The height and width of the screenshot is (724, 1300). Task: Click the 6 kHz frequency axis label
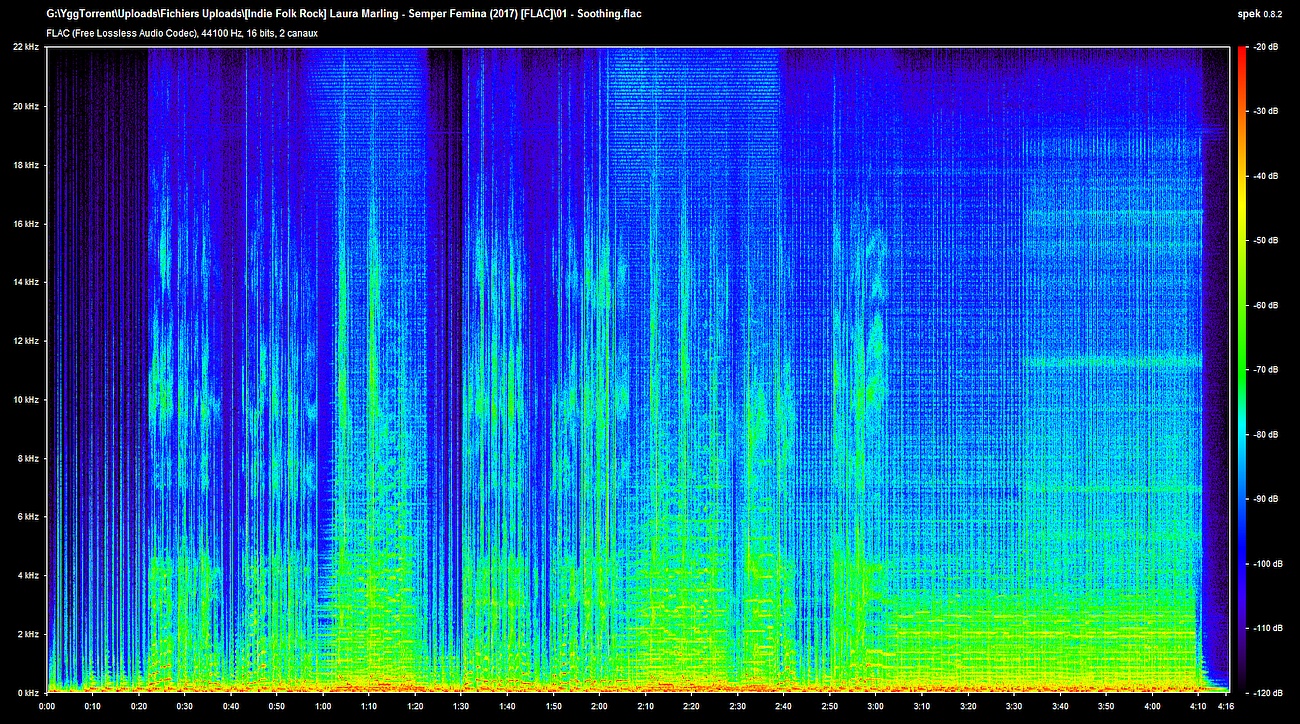click(28, 516)
